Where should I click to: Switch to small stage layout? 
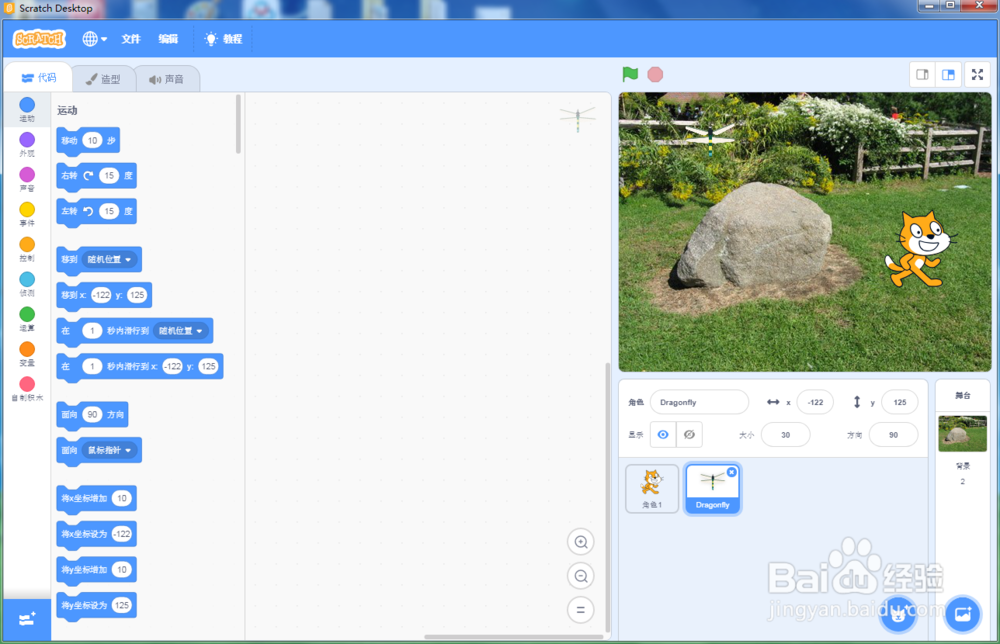point(922,75)
